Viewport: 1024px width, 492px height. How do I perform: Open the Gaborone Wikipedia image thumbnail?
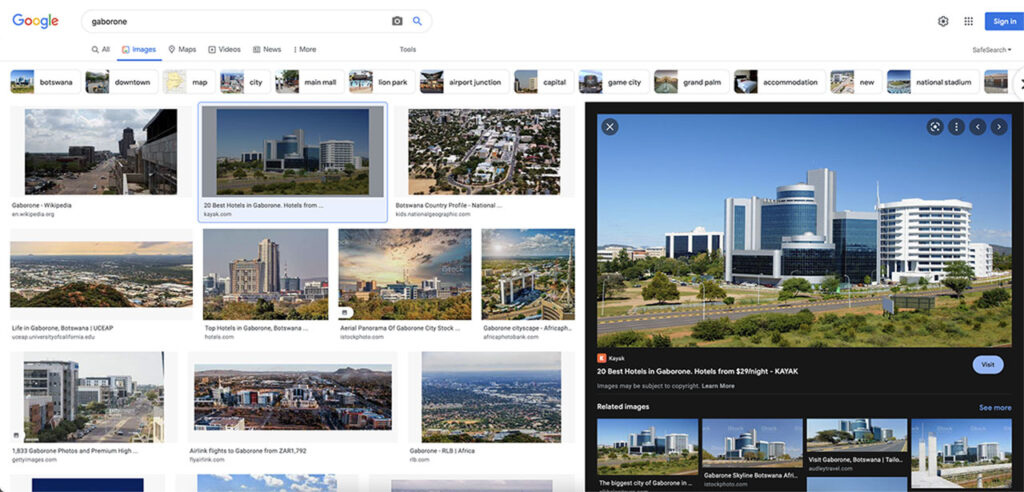click(101, 152)
